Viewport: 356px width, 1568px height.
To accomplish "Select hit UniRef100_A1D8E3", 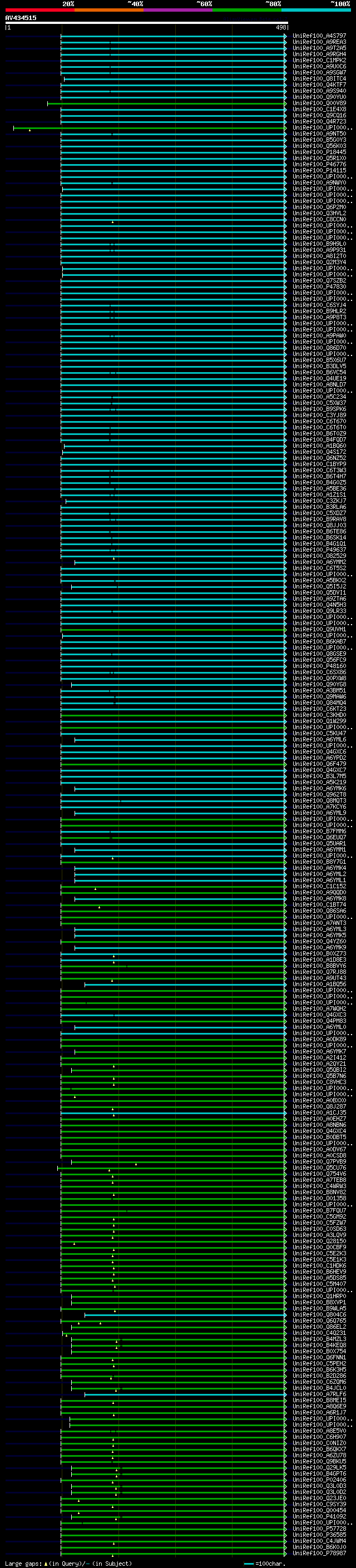I will (319, 960).
